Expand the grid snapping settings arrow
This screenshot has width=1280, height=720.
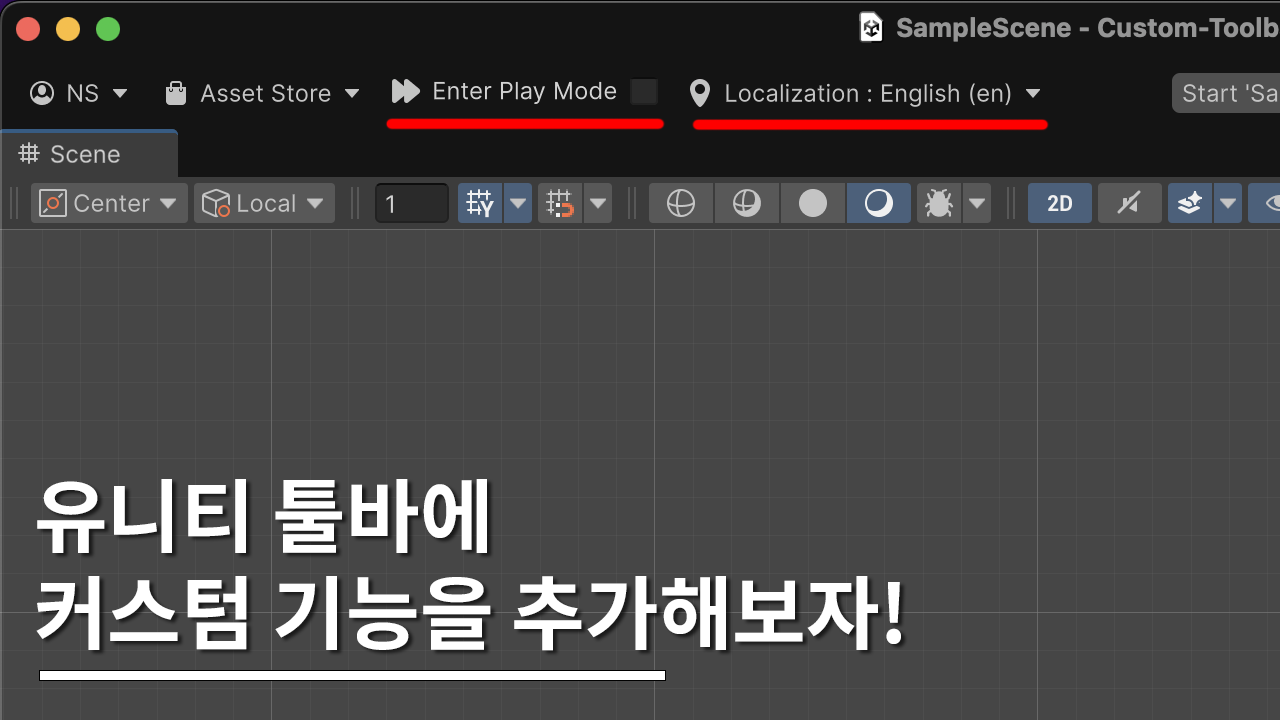(x=598, y=203)
